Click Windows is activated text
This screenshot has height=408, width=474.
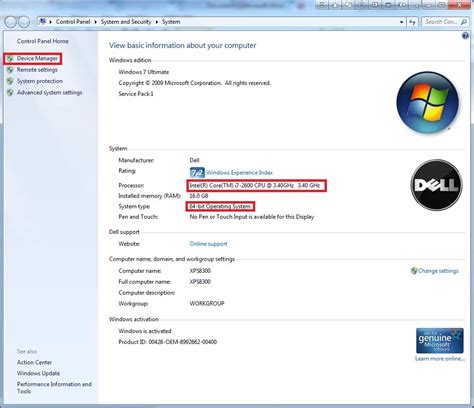pos(145,331)
